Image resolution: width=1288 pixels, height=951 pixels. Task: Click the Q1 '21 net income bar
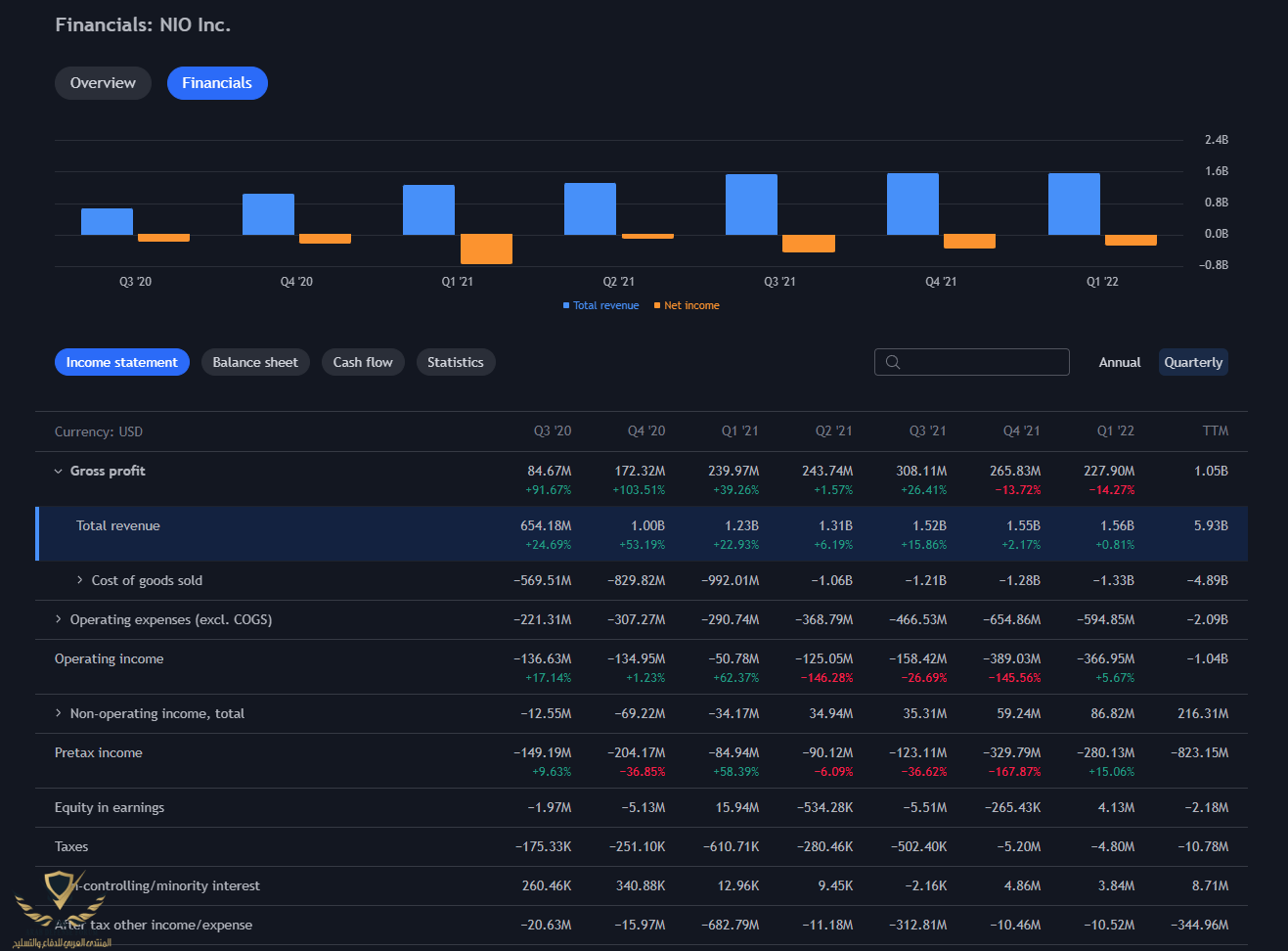tap(486, 249)
